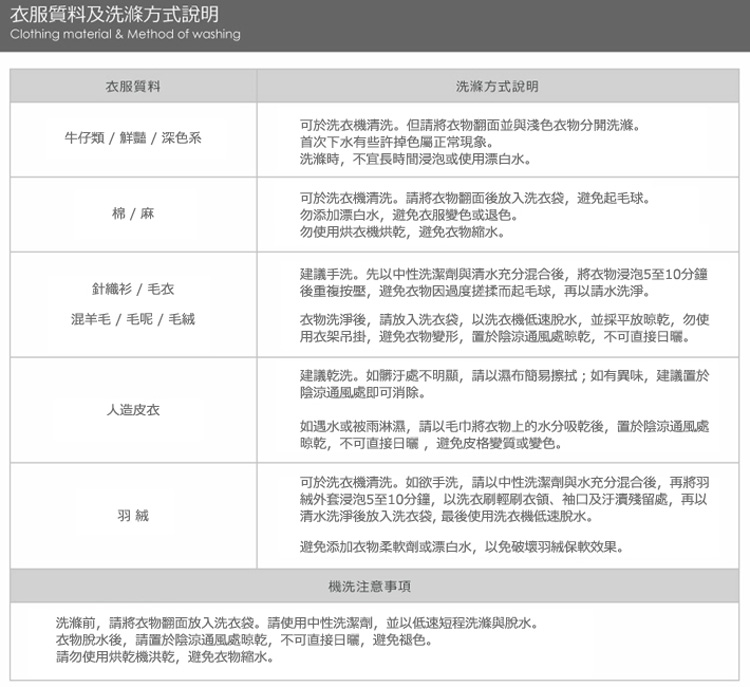Click the line about 不宜長時間浸泡或使用漂白水
Viewport: 750px width, 687px height.
click(x=415, y=159)
